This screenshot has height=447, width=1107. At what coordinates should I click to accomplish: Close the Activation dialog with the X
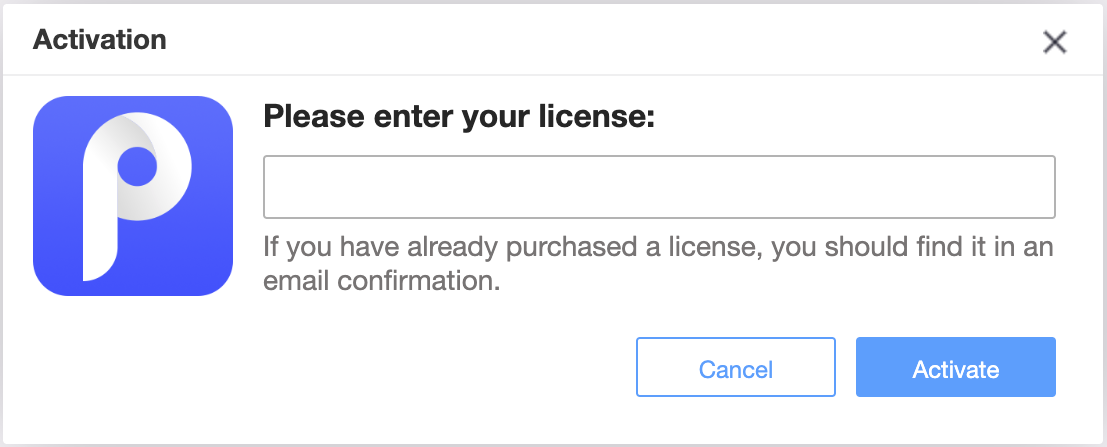click(x=1055, y=42)
